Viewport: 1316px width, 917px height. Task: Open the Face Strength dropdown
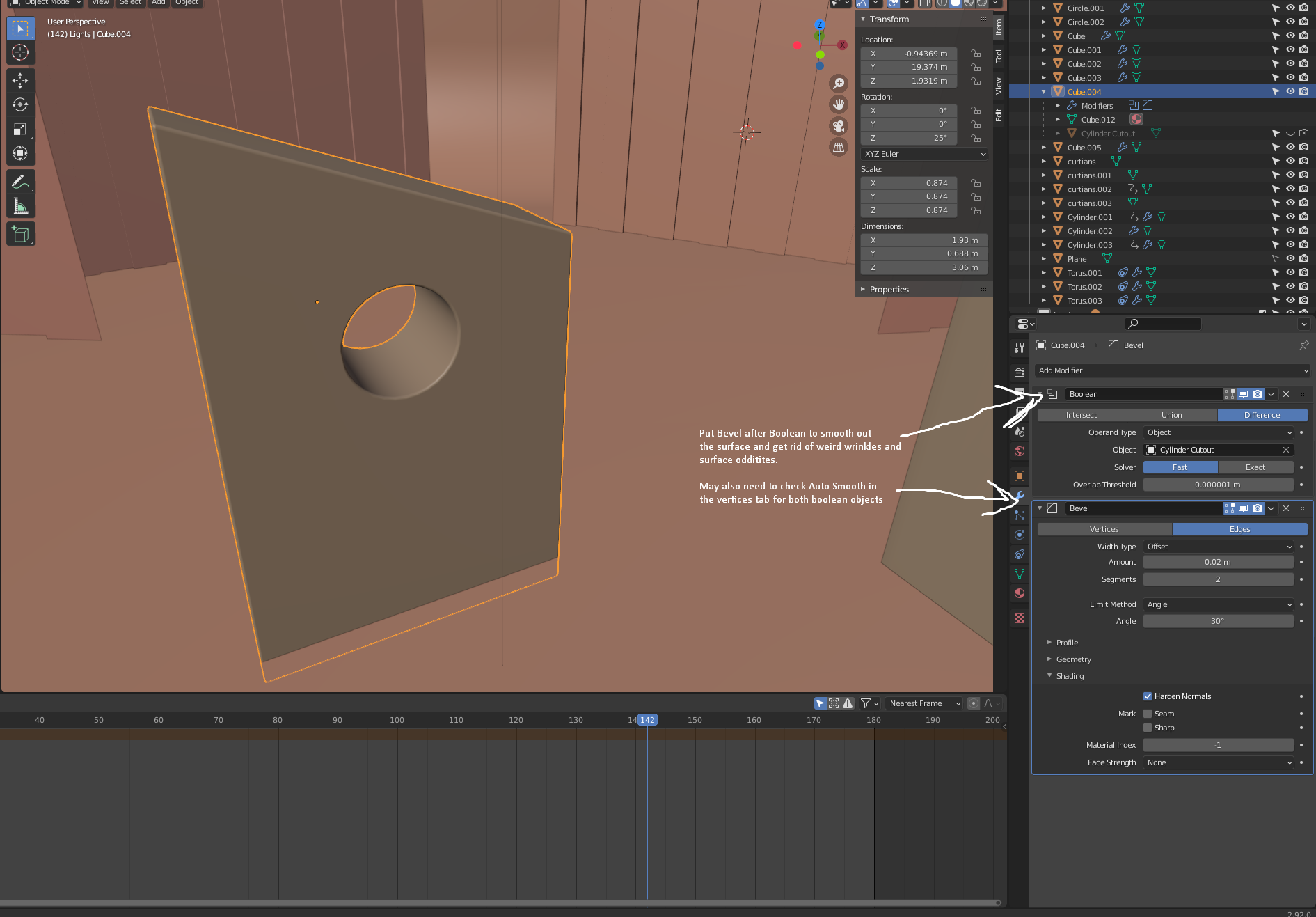[x=1218, y=762]
